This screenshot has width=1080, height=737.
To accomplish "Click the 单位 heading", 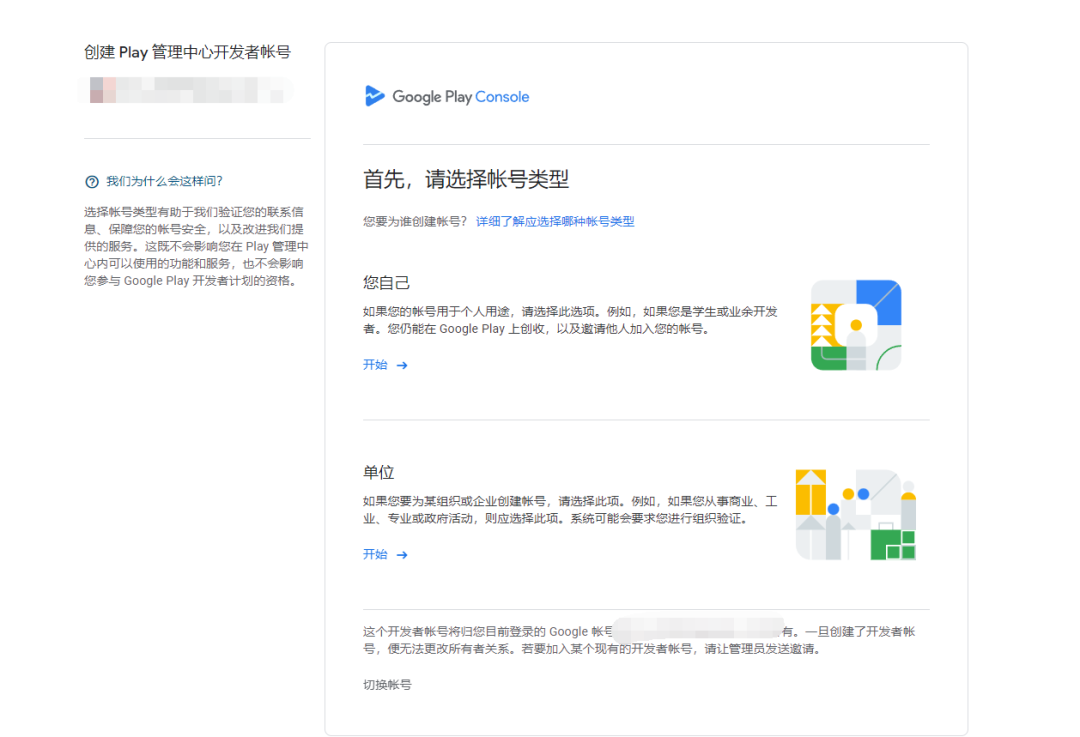I will [379, 473].
